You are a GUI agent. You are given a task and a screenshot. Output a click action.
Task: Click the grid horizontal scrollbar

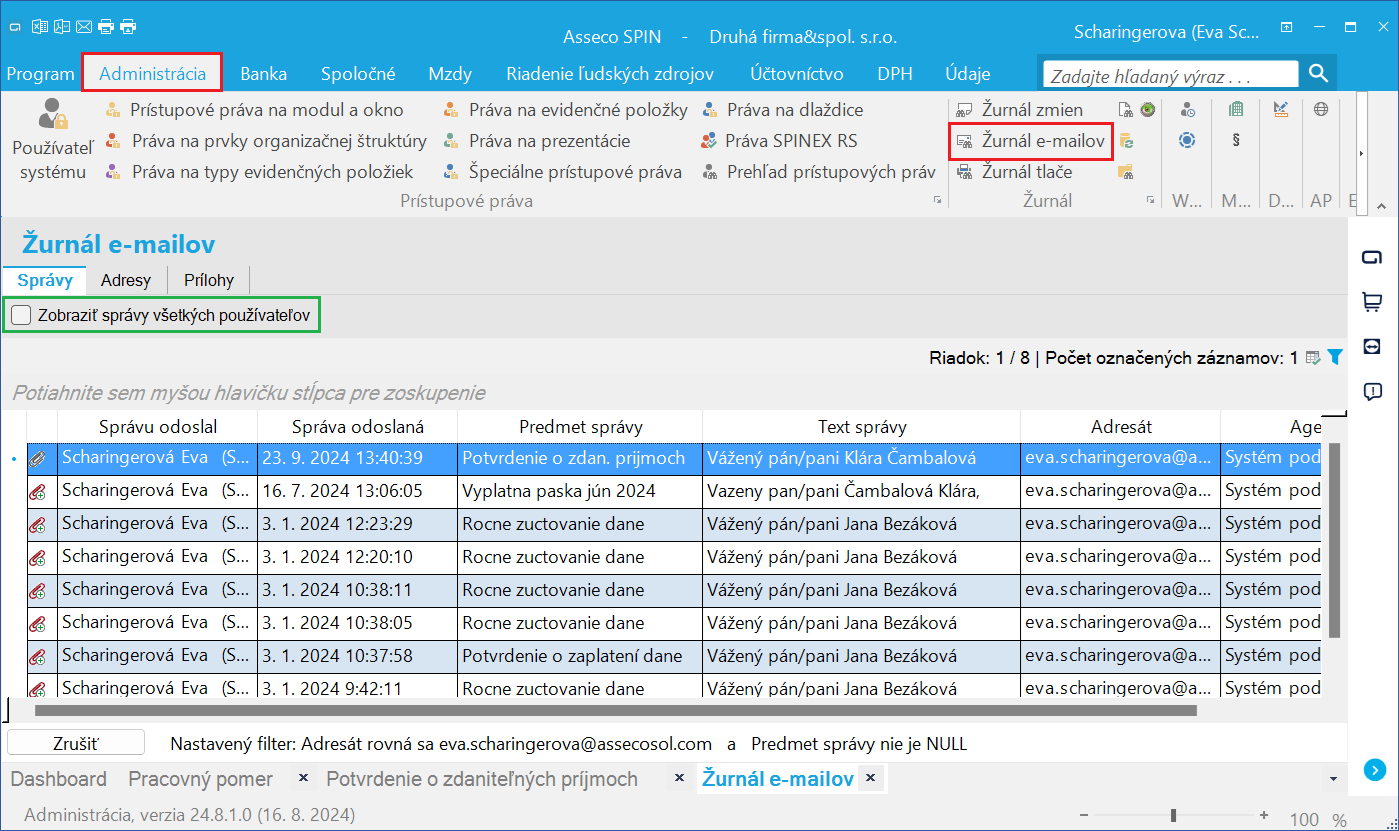[615, 711]
